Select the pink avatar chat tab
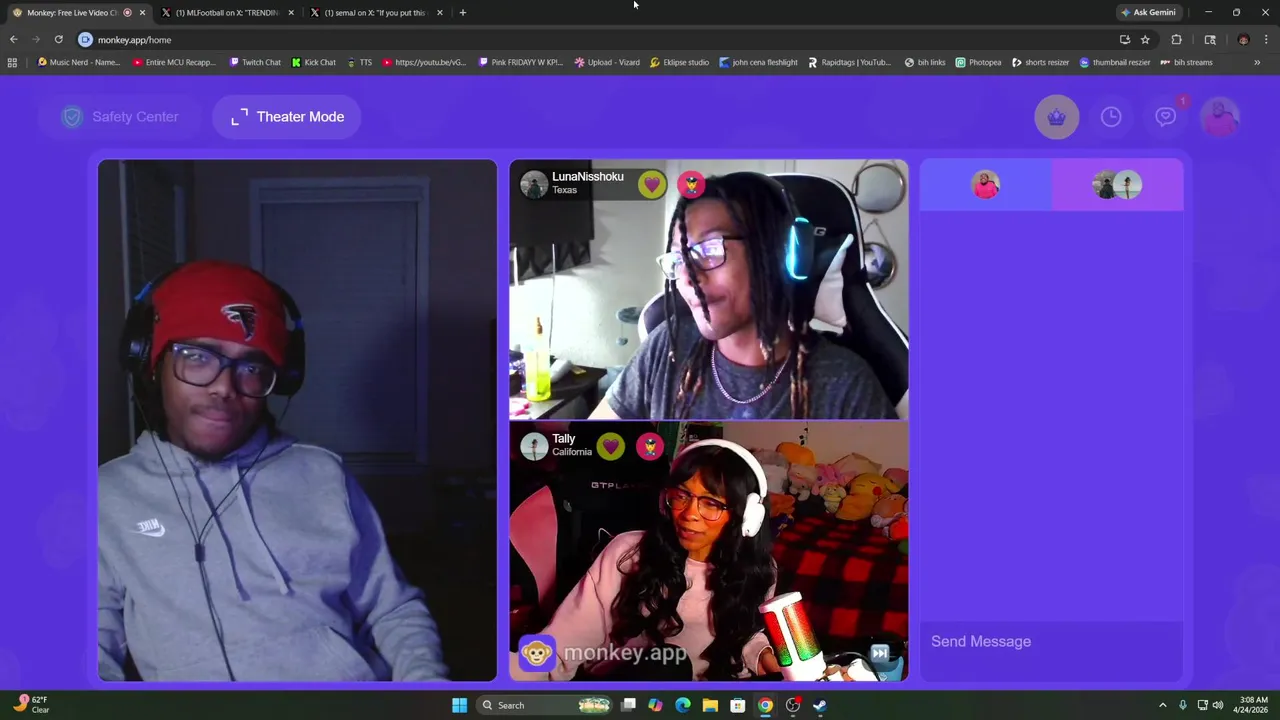This screenshot has width=1280, height=720. 986,185
